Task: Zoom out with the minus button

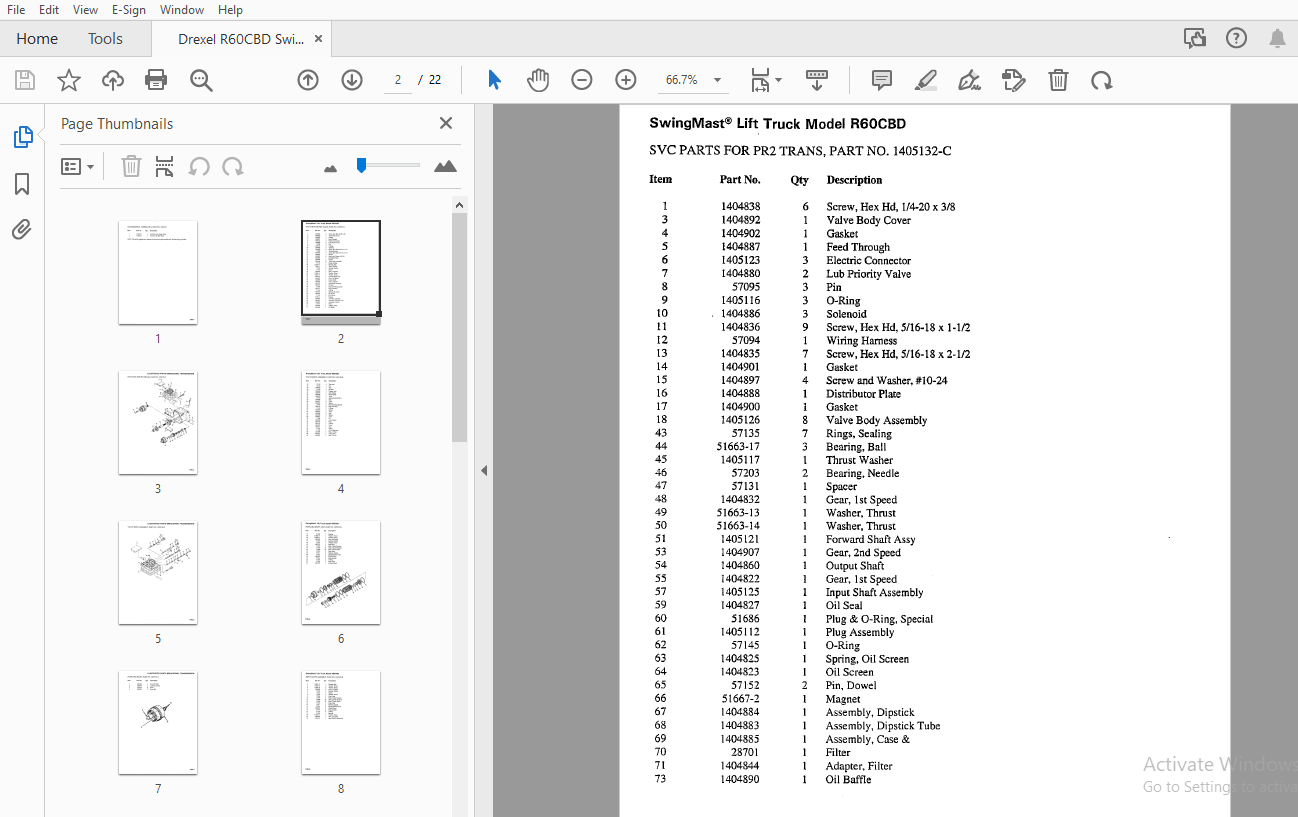Action: coord(582,80)
